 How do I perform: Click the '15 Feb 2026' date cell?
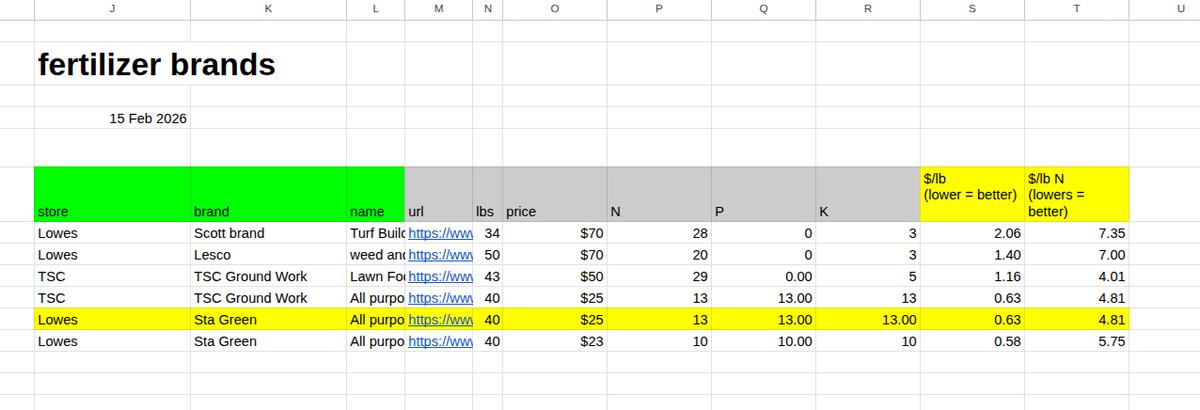point(112,118)
